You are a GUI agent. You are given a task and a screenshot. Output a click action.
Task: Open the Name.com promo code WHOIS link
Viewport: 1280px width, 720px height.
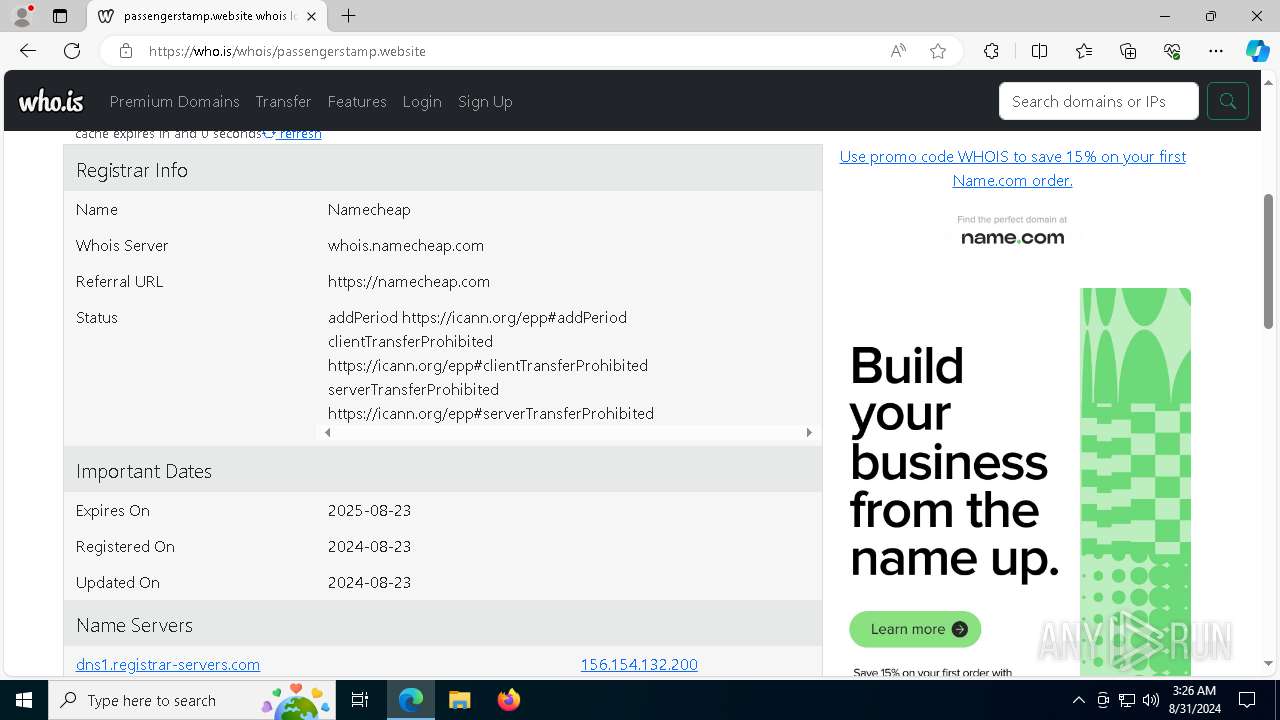(1012, 168)
